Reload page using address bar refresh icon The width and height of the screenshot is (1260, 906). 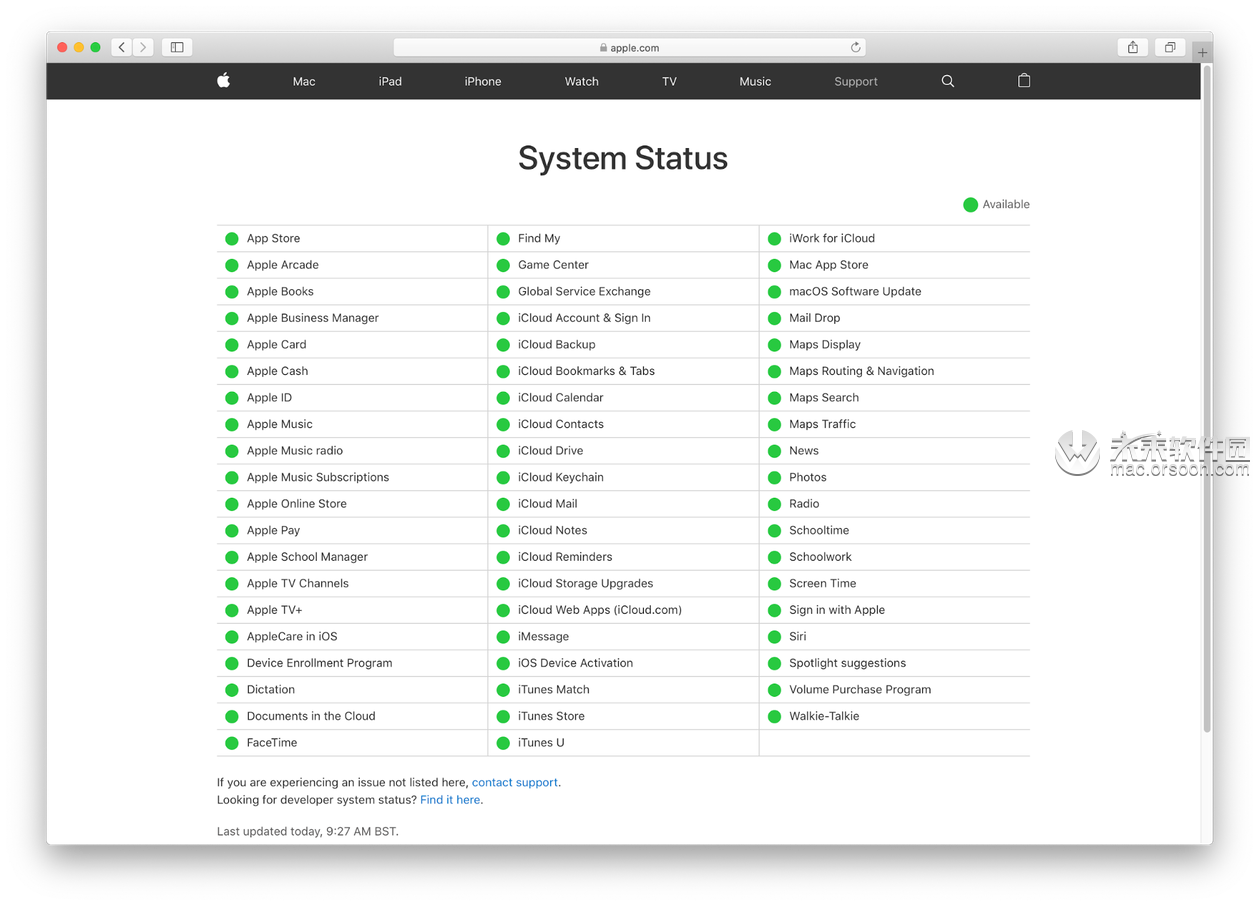tap(855, 47)
